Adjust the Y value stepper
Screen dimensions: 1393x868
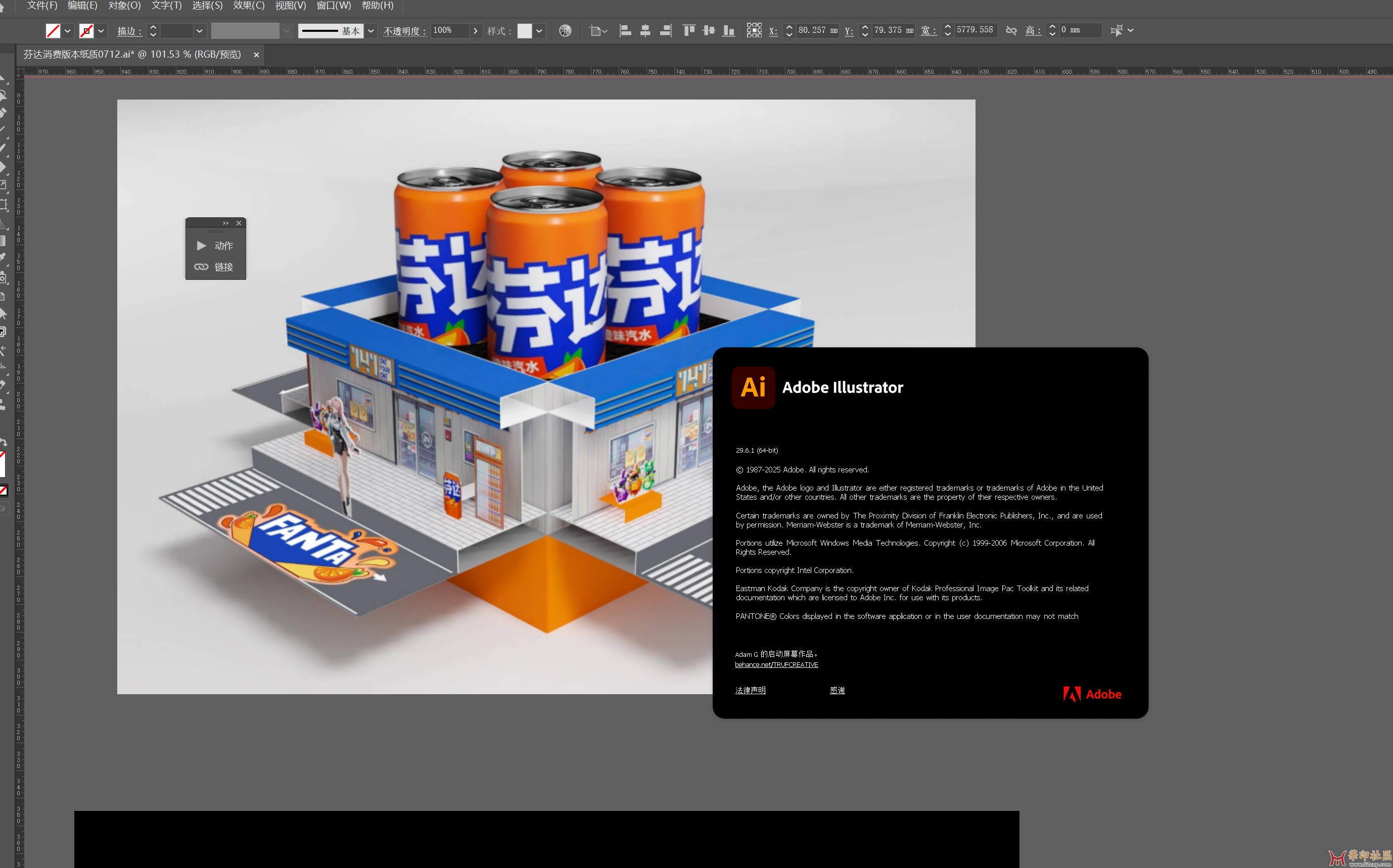point(865,30)
